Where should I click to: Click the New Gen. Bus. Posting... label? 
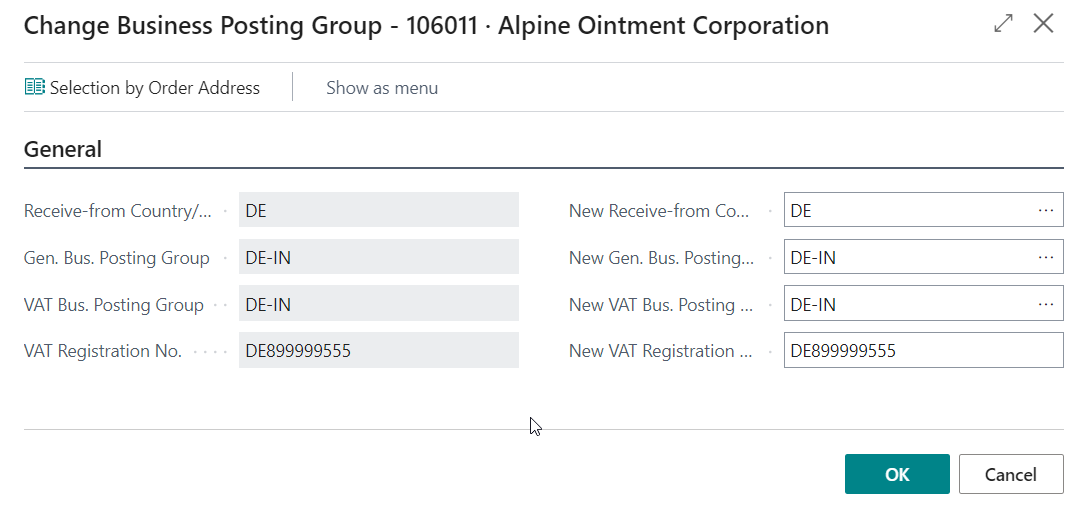pyautogui.click(x=661, y=258)
